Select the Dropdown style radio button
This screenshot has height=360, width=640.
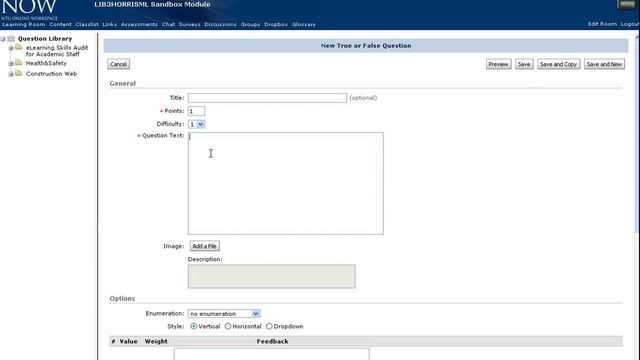tap(269, 326)
